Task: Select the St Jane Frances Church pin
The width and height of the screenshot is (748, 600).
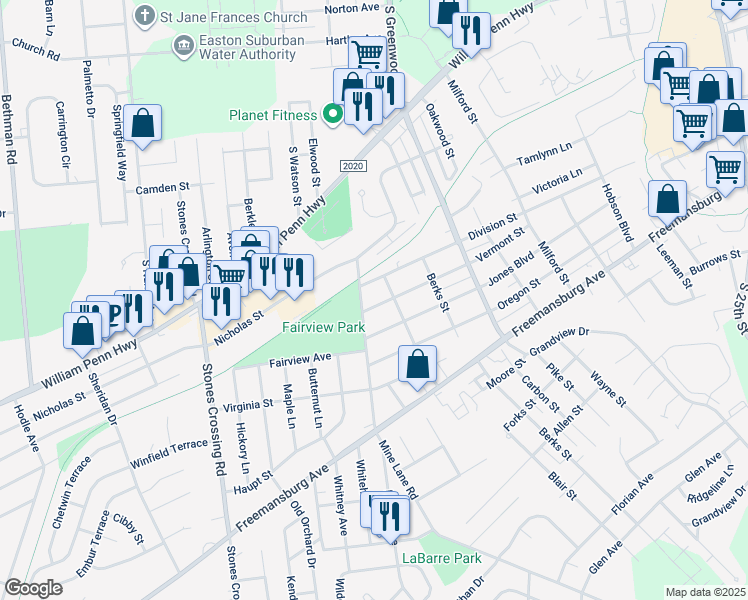Action: 144,16
